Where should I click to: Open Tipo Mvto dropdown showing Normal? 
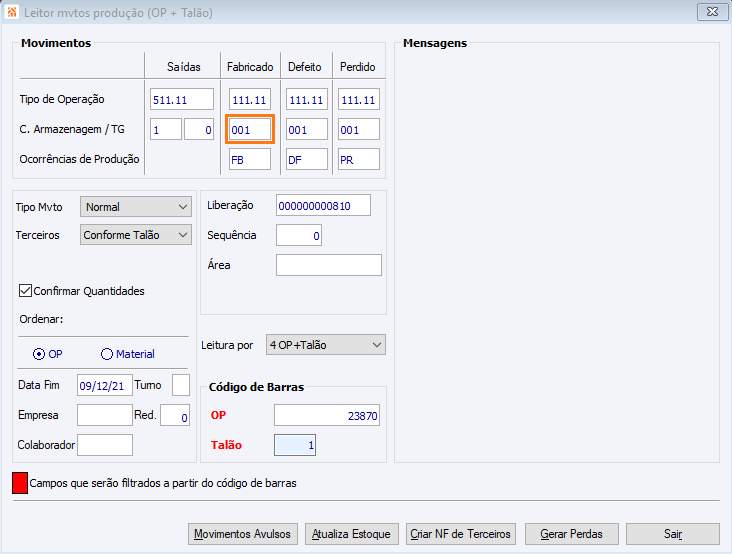[x=136, y=207]
